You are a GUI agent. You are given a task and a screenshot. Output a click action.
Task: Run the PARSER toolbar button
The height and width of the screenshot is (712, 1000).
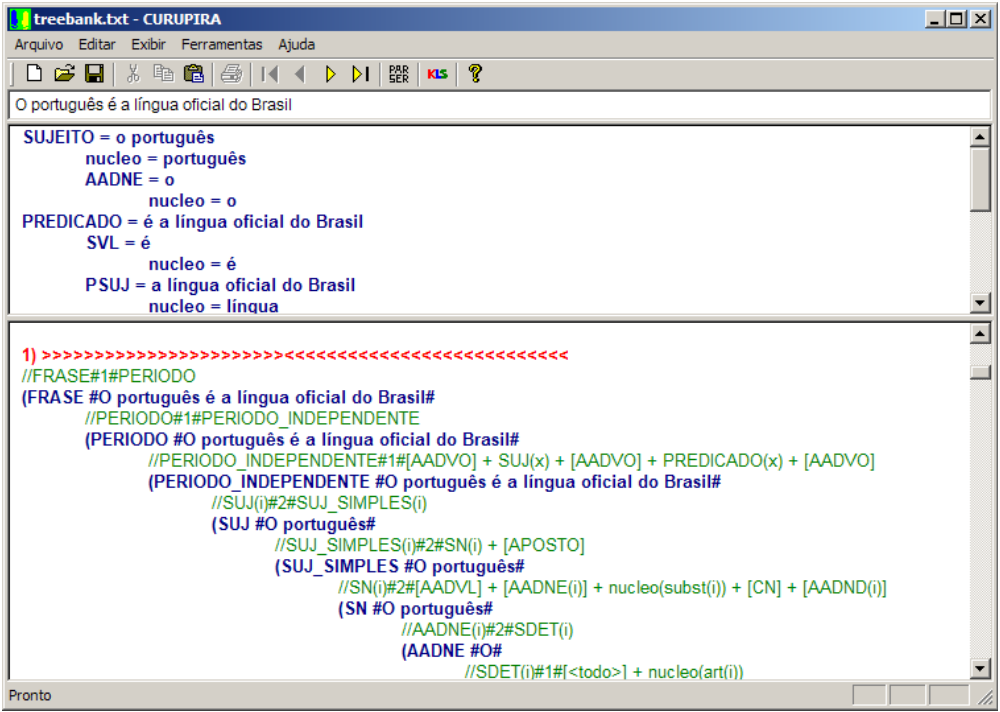click(x=399, y=74)
